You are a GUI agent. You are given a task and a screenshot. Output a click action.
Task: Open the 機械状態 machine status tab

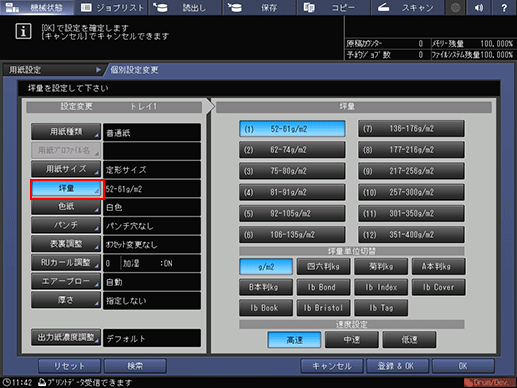[x=37, y=7]
